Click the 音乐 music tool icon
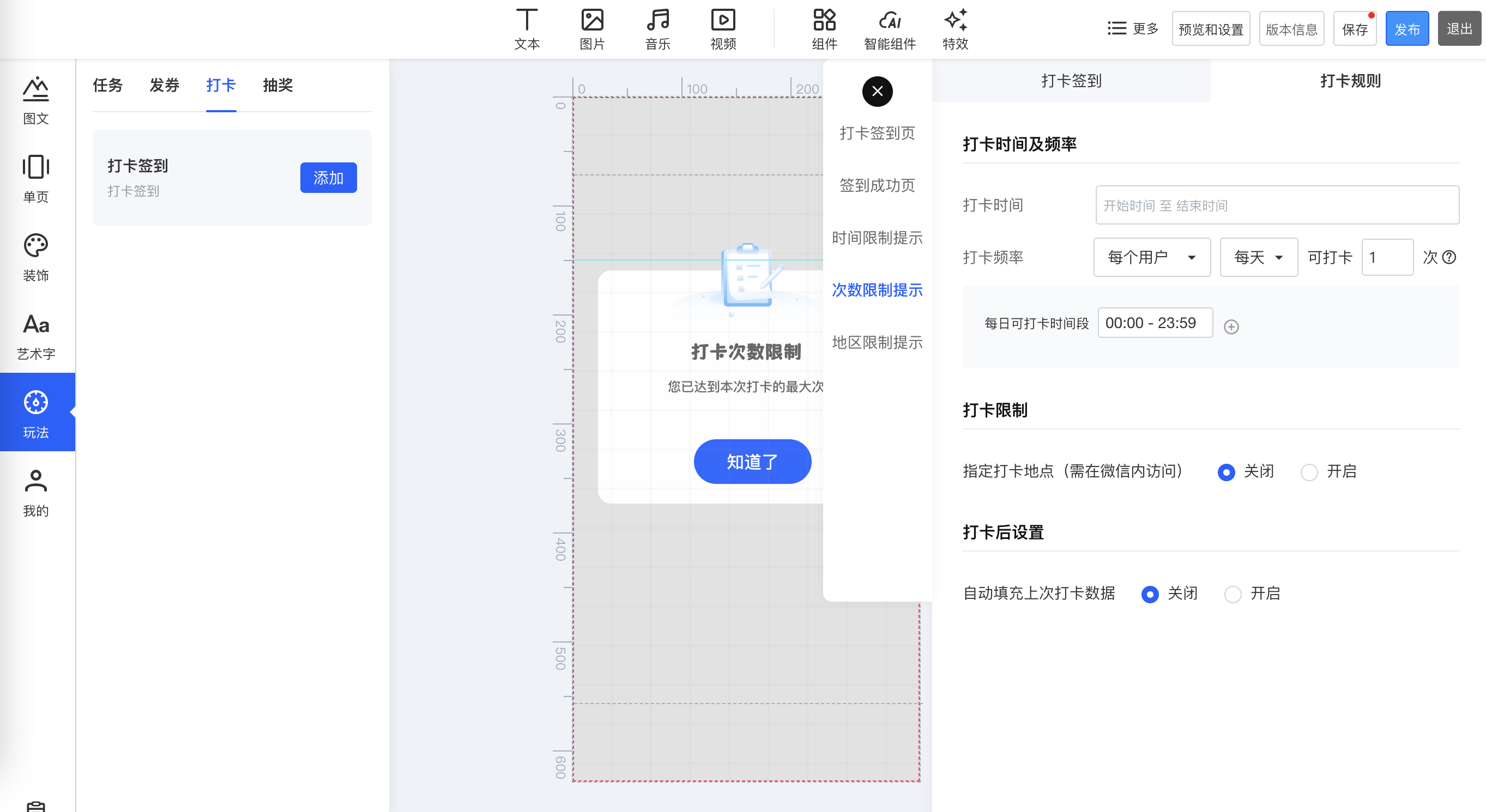The image size is (1486, 812). click(x=657, y=21)
